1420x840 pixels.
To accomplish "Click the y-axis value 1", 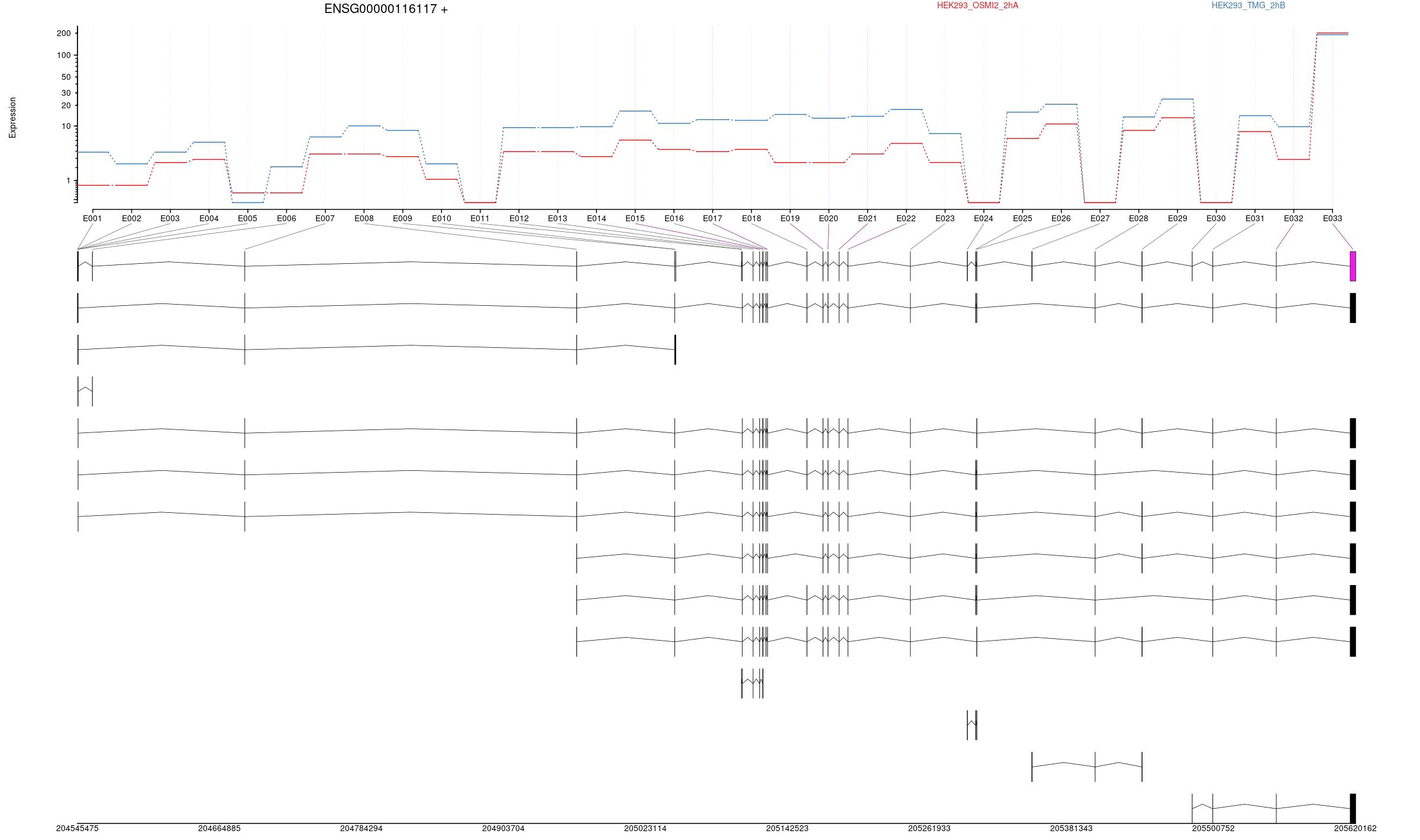I will pyautogui.click(x=68, y=181).
